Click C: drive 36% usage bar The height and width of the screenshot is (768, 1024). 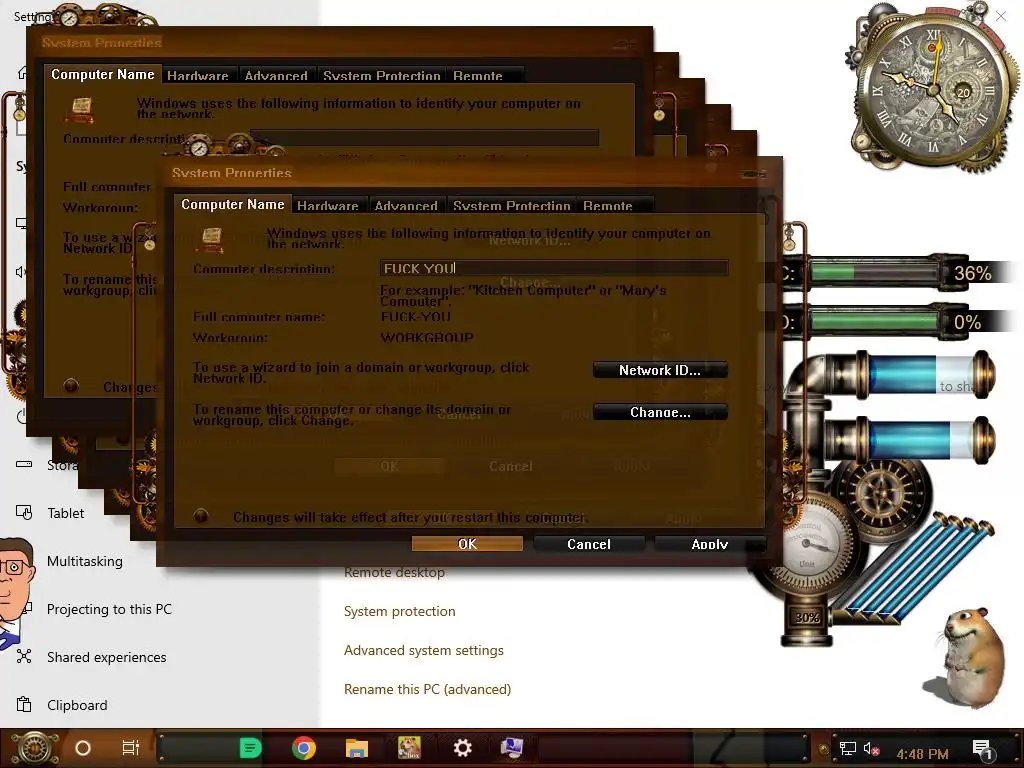coord(875,273)
